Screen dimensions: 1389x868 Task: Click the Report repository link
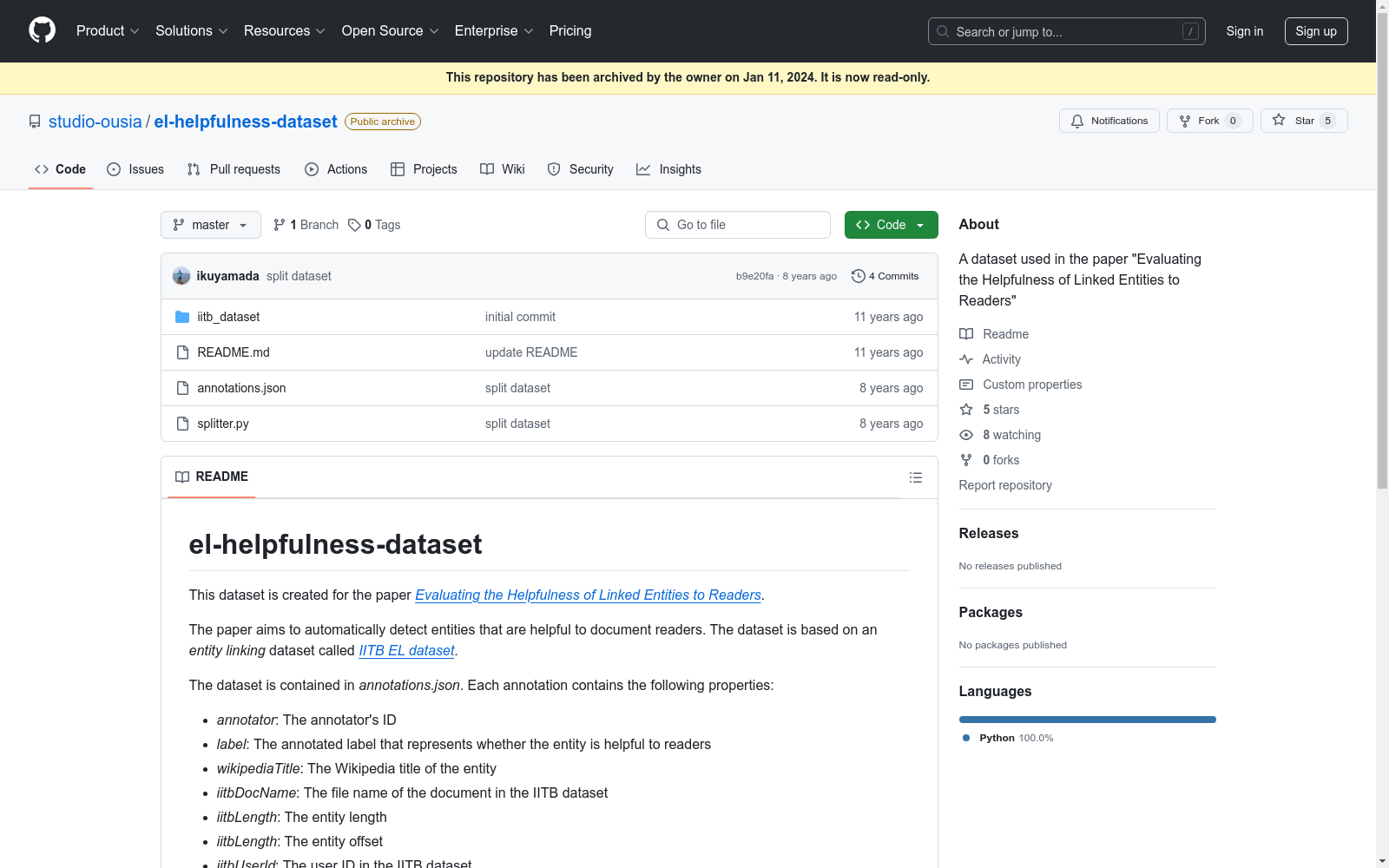click(1005, 485)
